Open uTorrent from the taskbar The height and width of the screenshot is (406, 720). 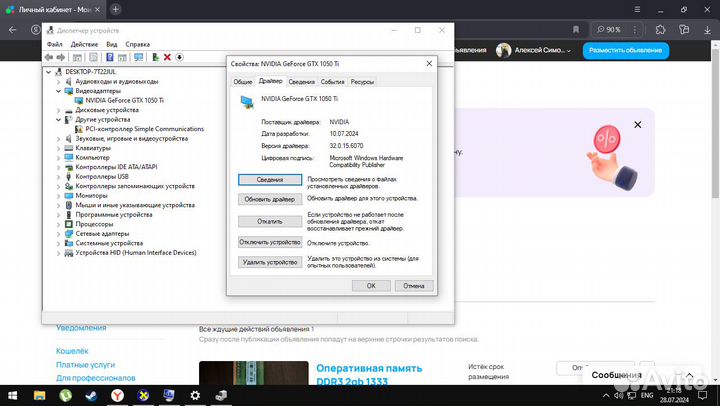(x=65, y=395)
